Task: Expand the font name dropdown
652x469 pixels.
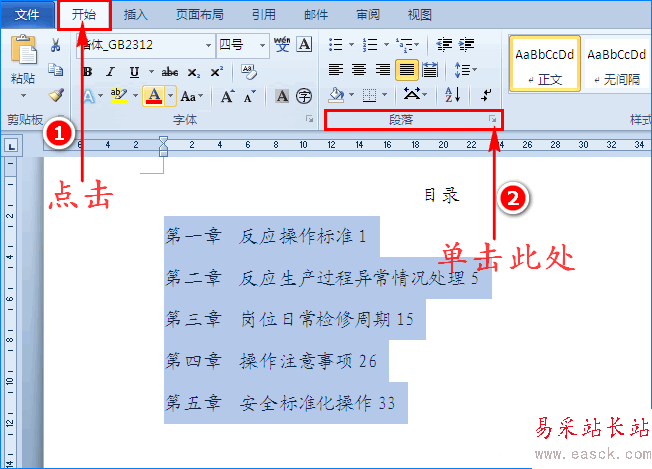Action: (x=208, y=45)
